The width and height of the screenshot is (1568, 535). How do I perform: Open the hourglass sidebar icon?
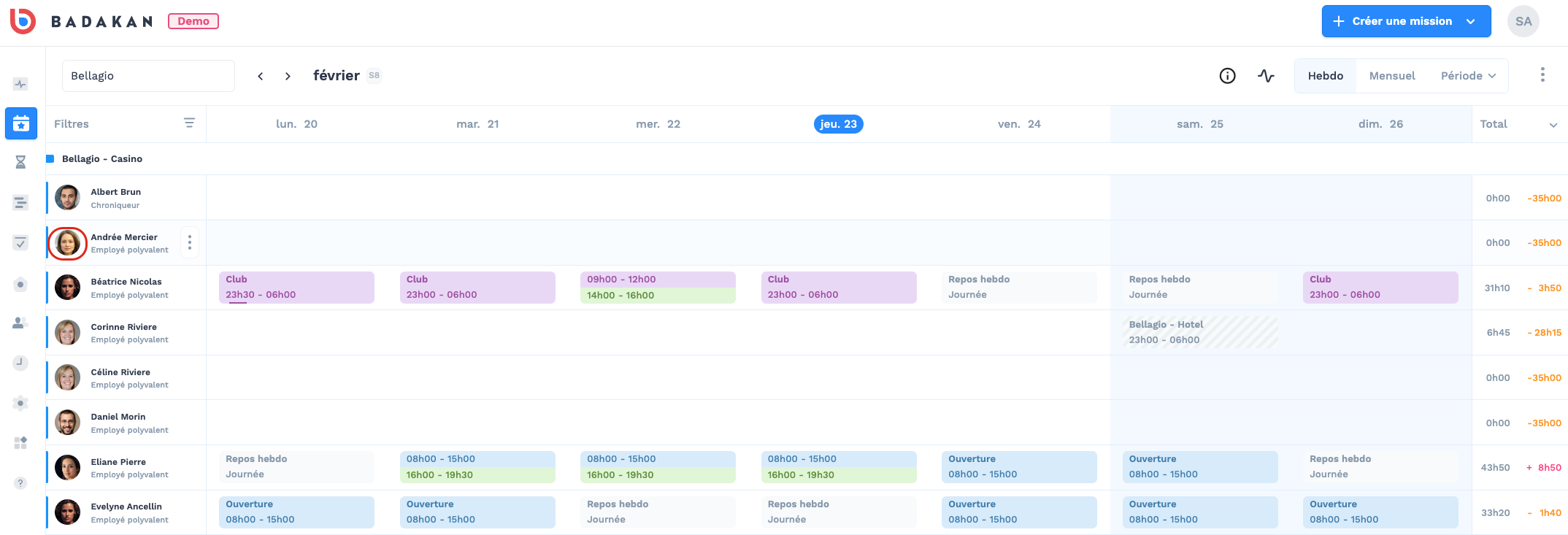click(20, 162)
